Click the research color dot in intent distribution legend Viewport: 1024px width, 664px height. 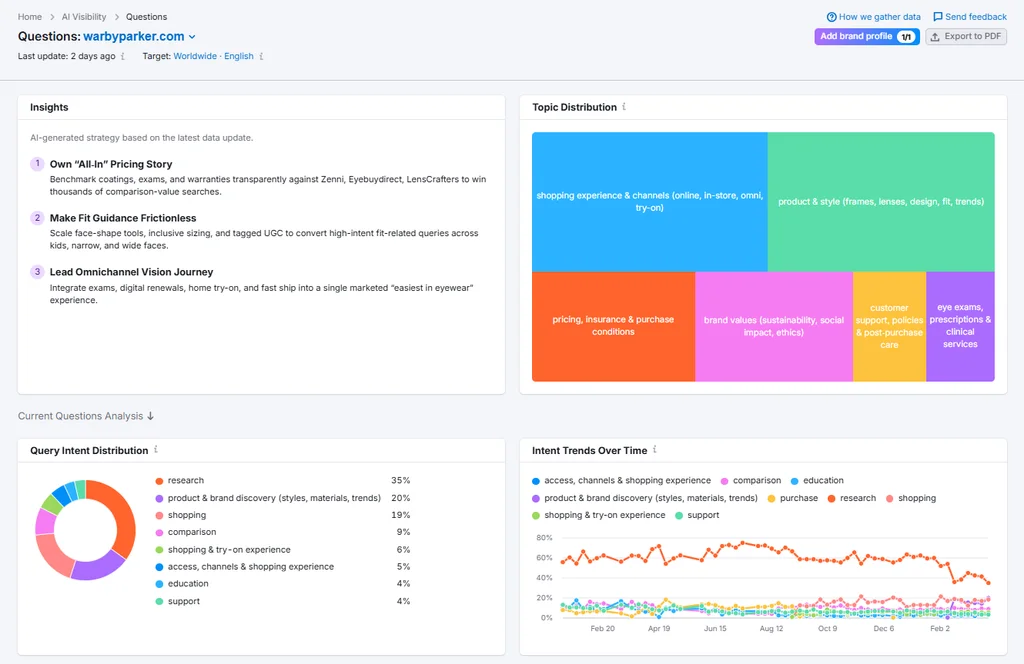coord(159,481)
